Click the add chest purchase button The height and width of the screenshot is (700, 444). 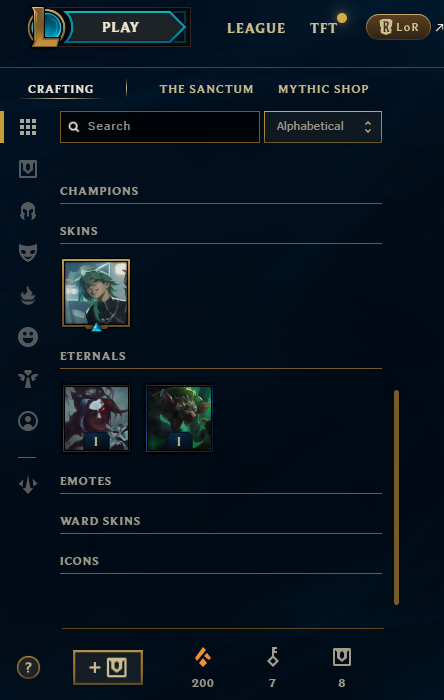coord(108,667)
